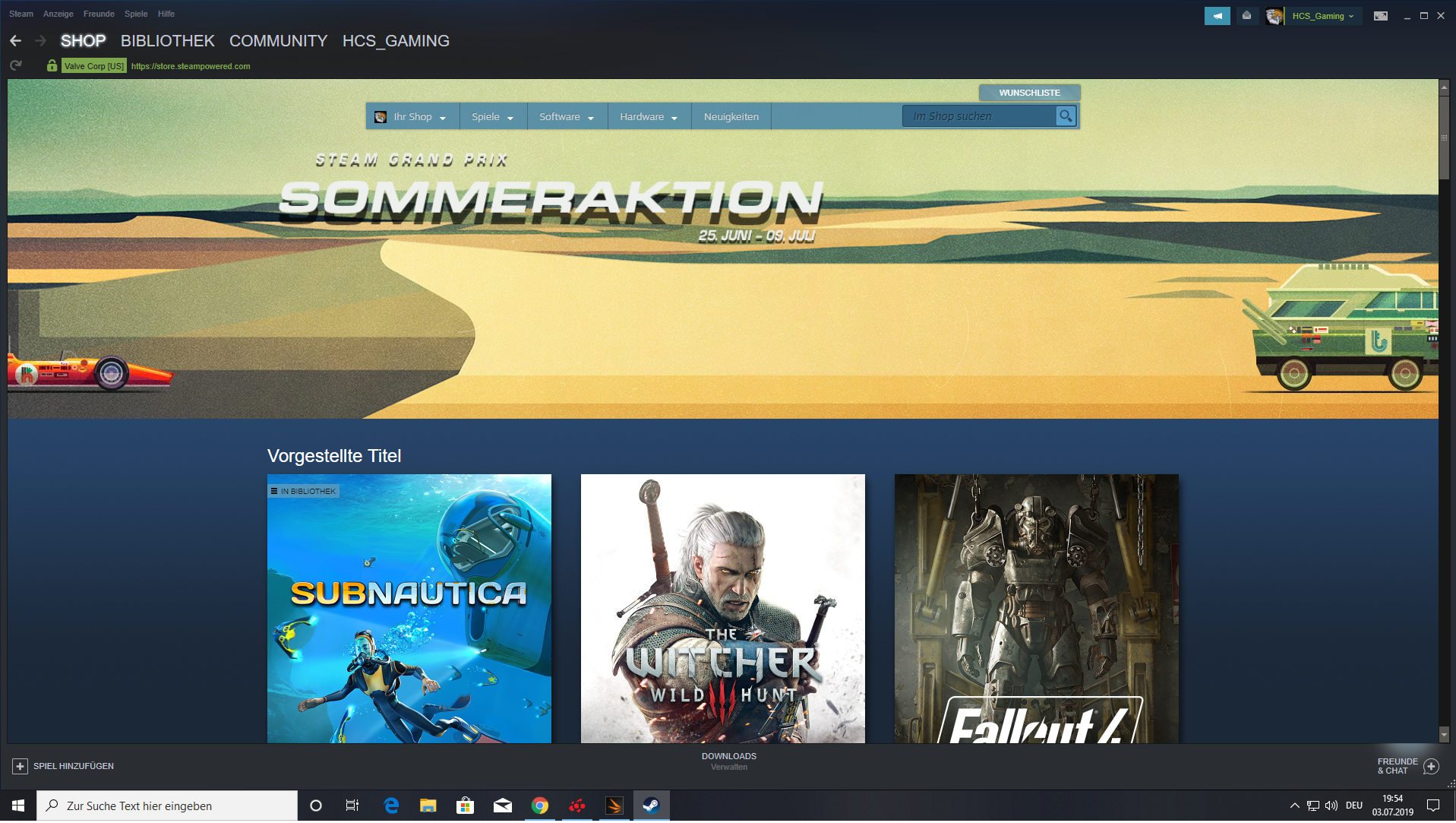
Task: Click the Sommeraktion banner title
Action: tap(551, 201)
